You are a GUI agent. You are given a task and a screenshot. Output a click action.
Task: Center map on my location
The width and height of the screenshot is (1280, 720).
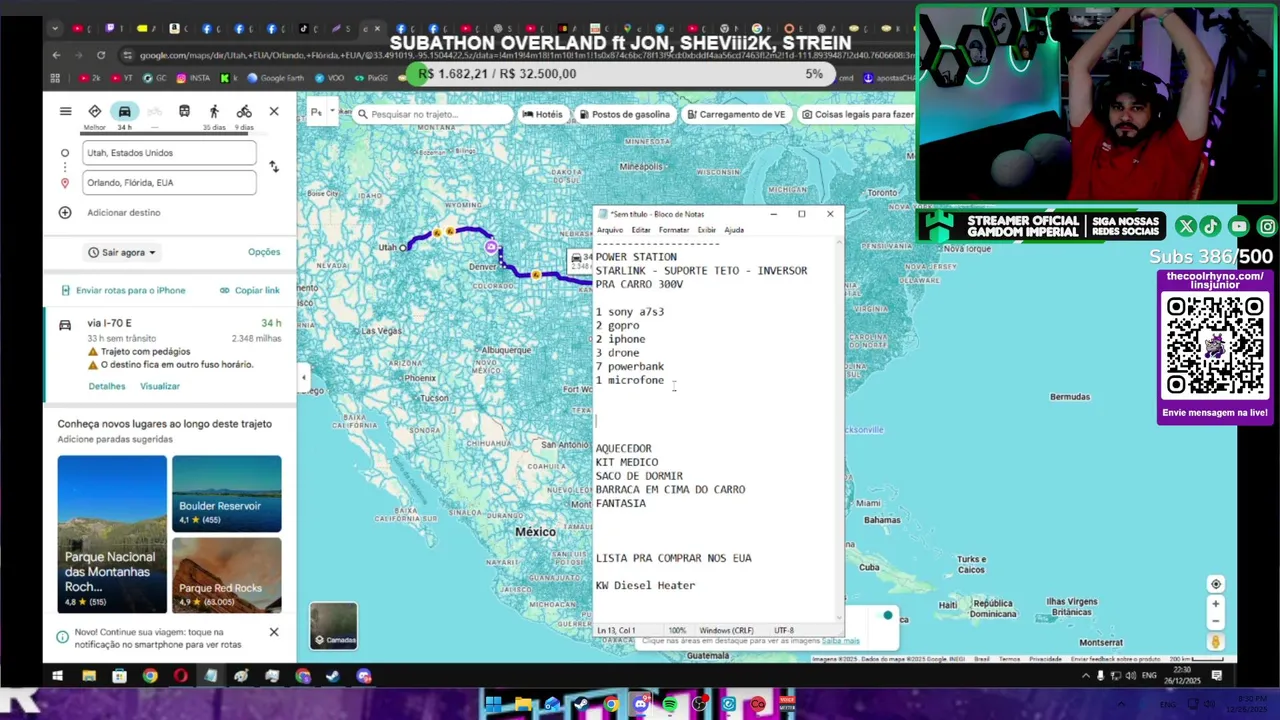coord(1216,584)
